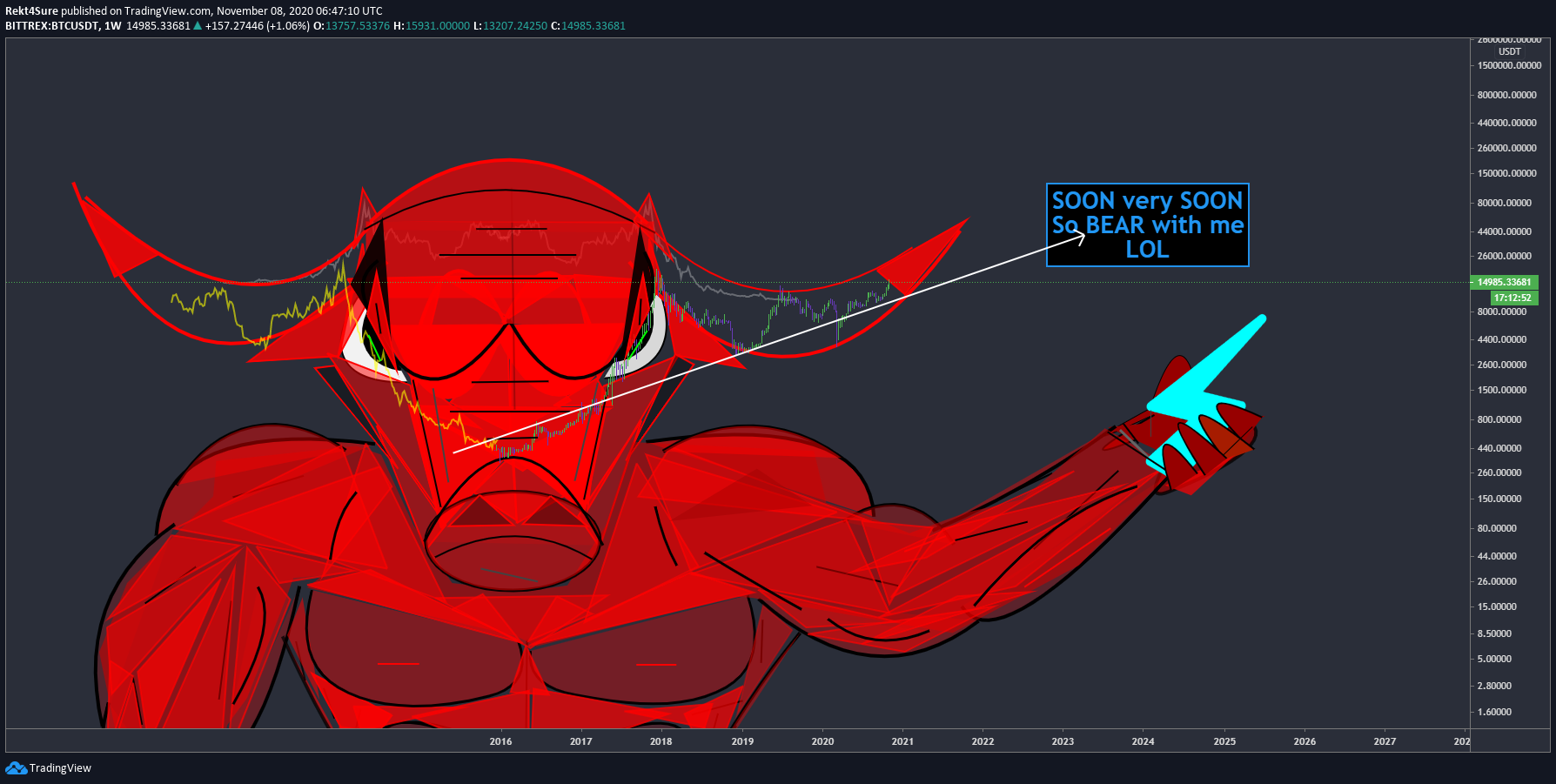Click the 2024 label on time axis

[1143, 741]
